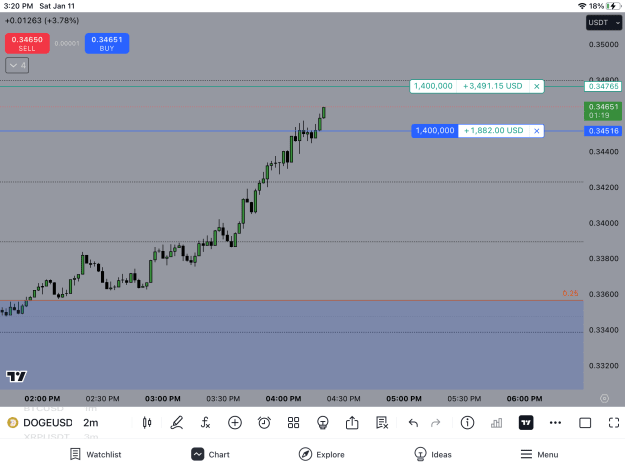Undo the last chart action
The image size is (625, 469).
tap(413, 423)
